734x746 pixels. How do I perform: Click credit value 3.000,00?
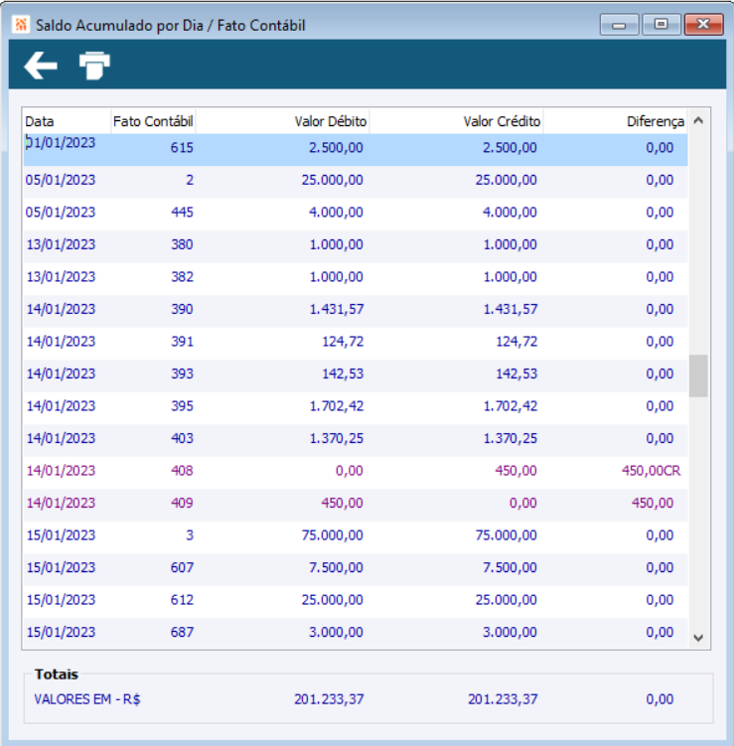pos(510,632)
